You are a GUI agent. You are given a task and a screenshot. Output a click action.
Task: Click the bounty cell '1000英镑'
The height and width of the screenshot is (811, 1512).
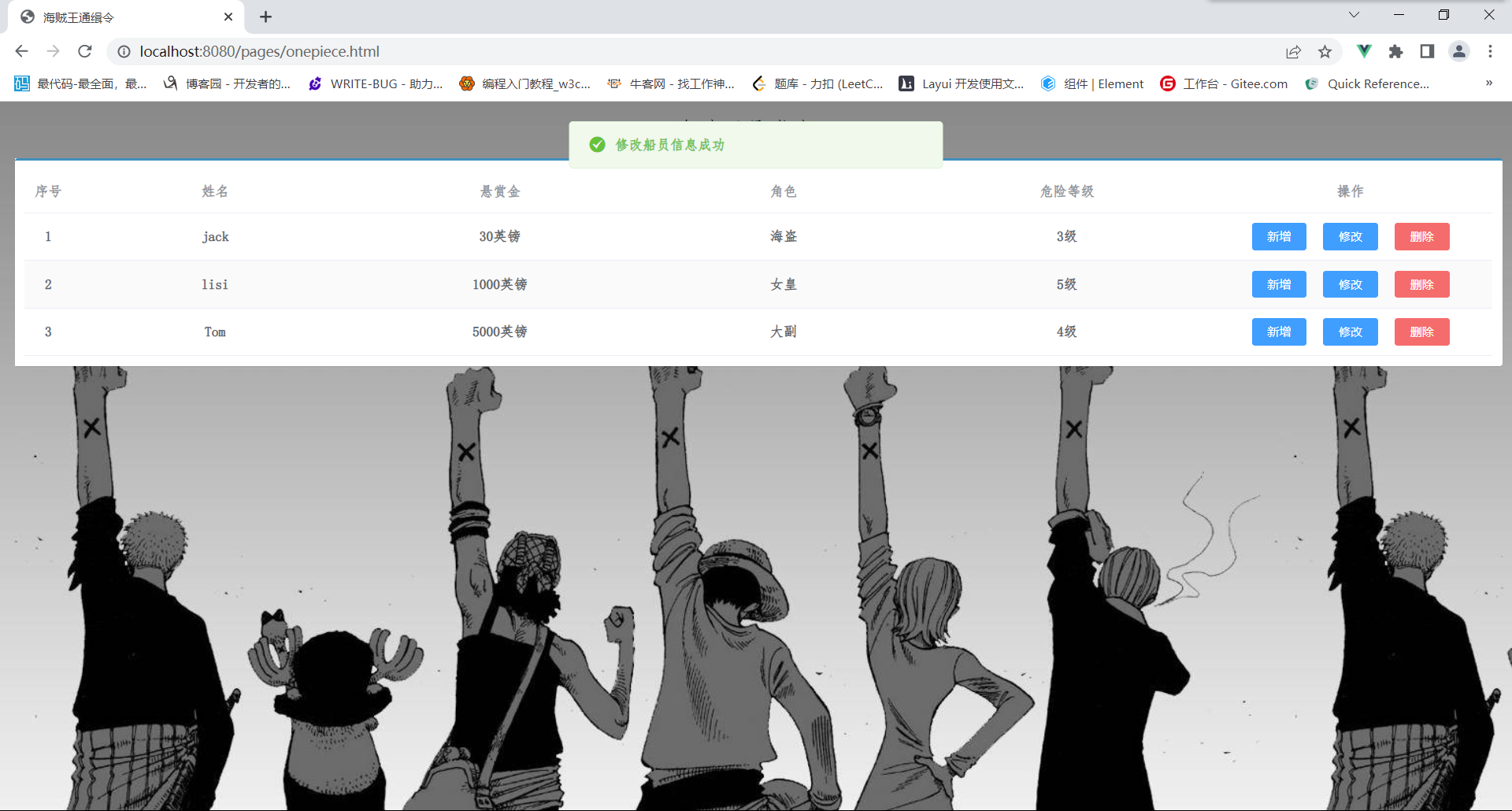coord(500,284)
